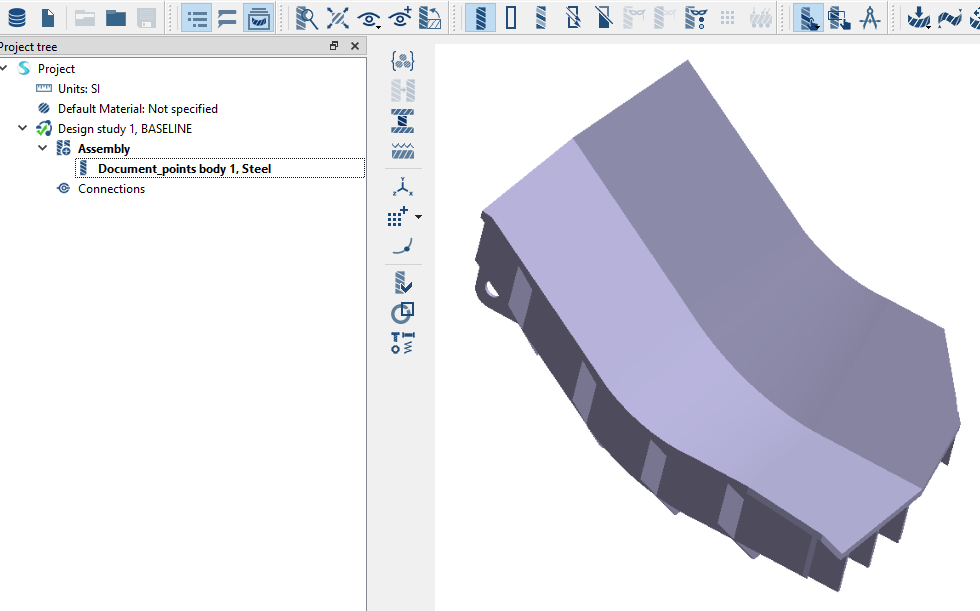
Task: Click the magnifier-on-part search icon
Action: pyautogui.click(x=307, y=17)
